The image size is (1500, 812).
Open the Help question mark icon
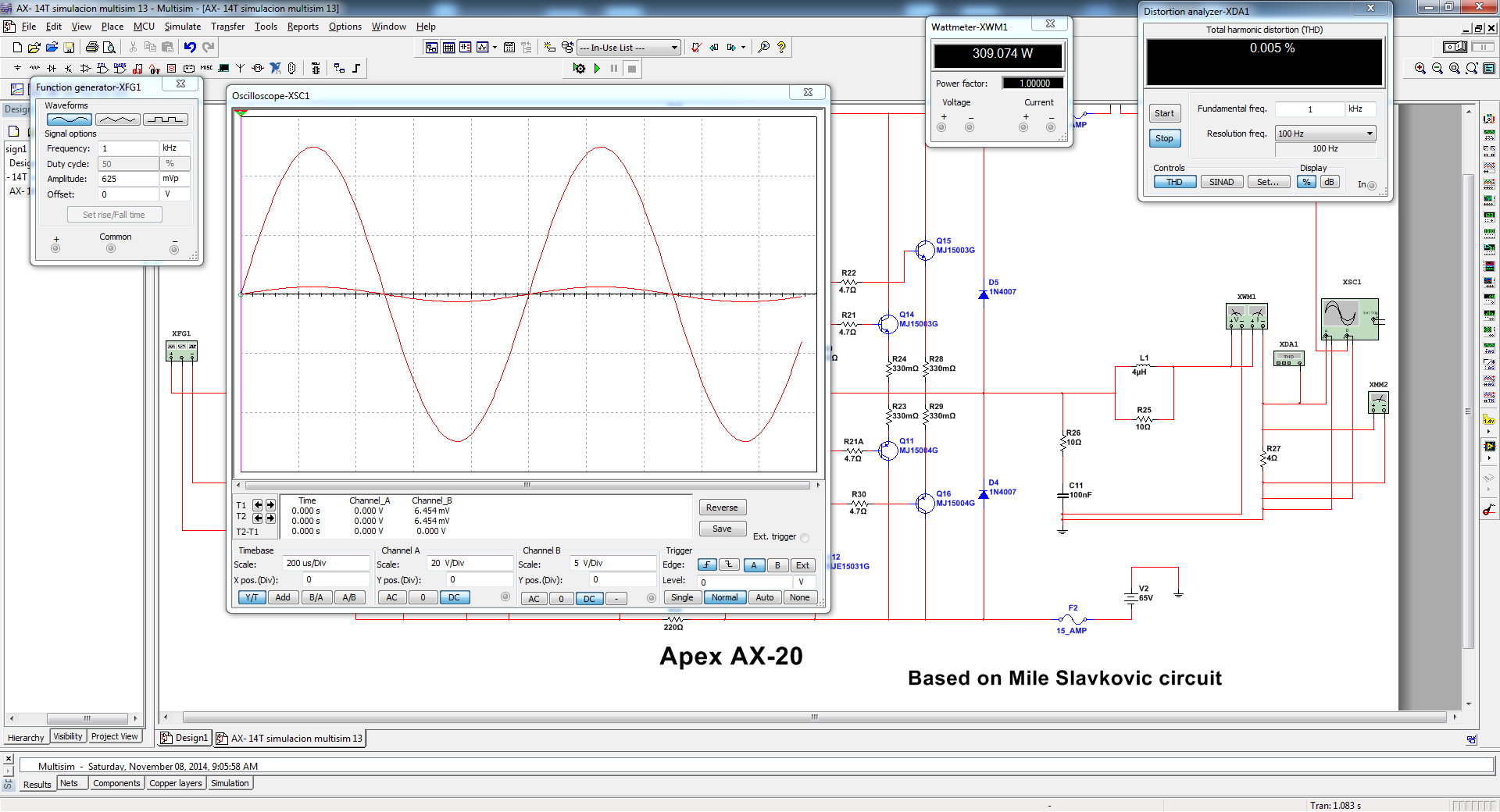point(781,47)
